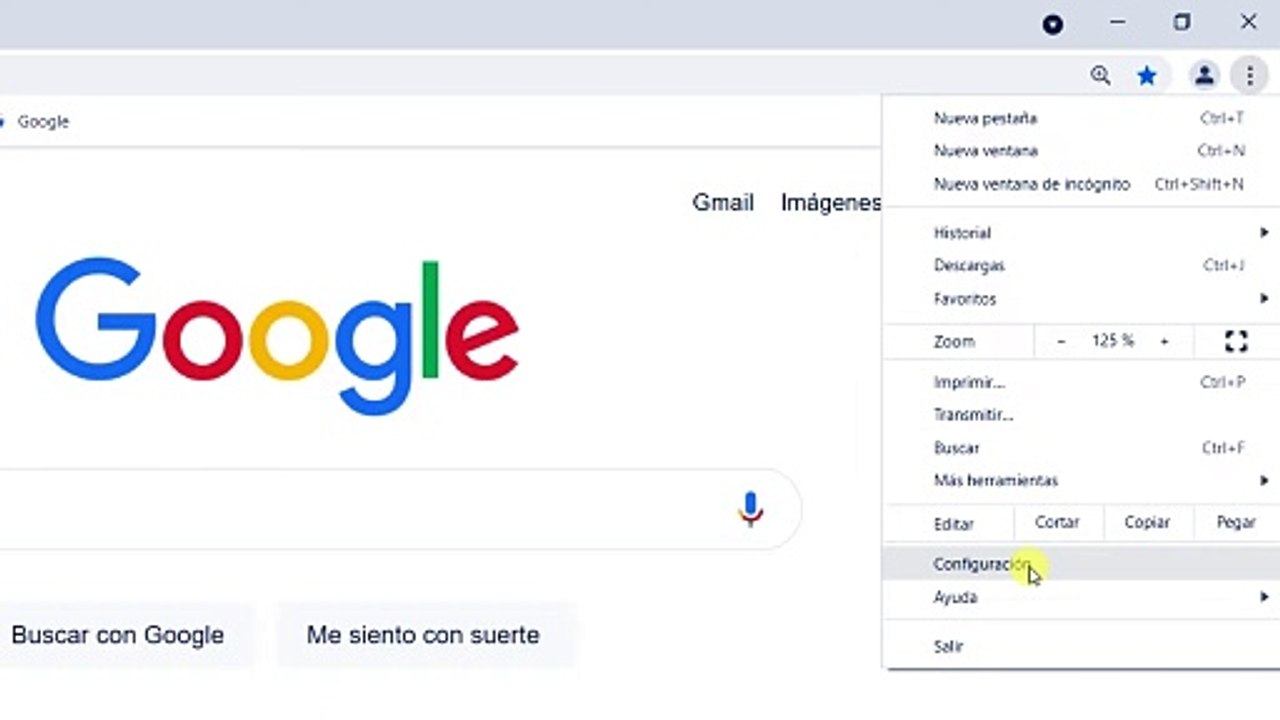Restore down the Chrome window
The width and height of the screenshot is (1280, 720).
click(x=1182, y=22)
